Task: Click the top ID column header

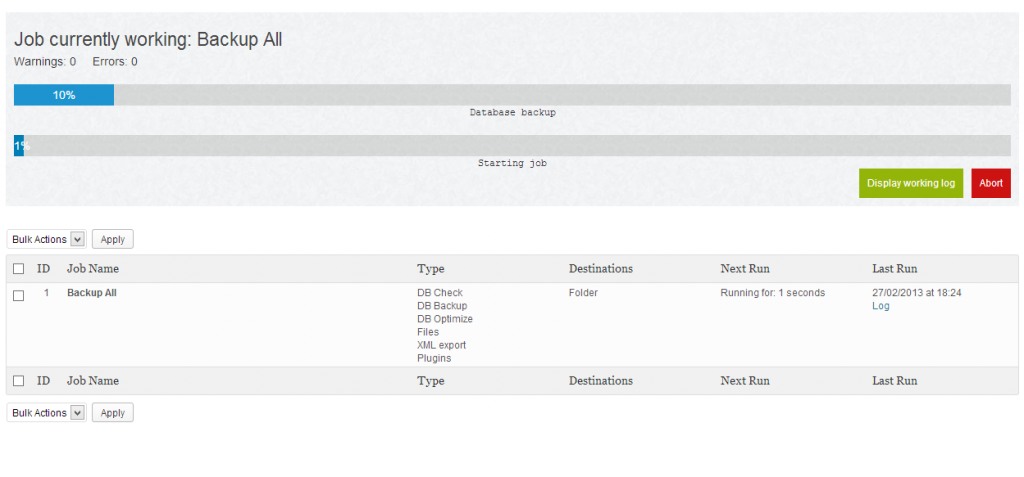Action: coord(44,269)
